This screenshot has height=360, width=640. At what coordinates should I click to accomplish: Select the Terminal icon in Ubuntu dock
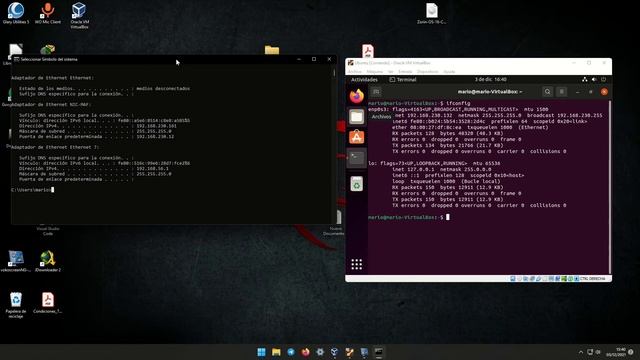pos(356,158)
